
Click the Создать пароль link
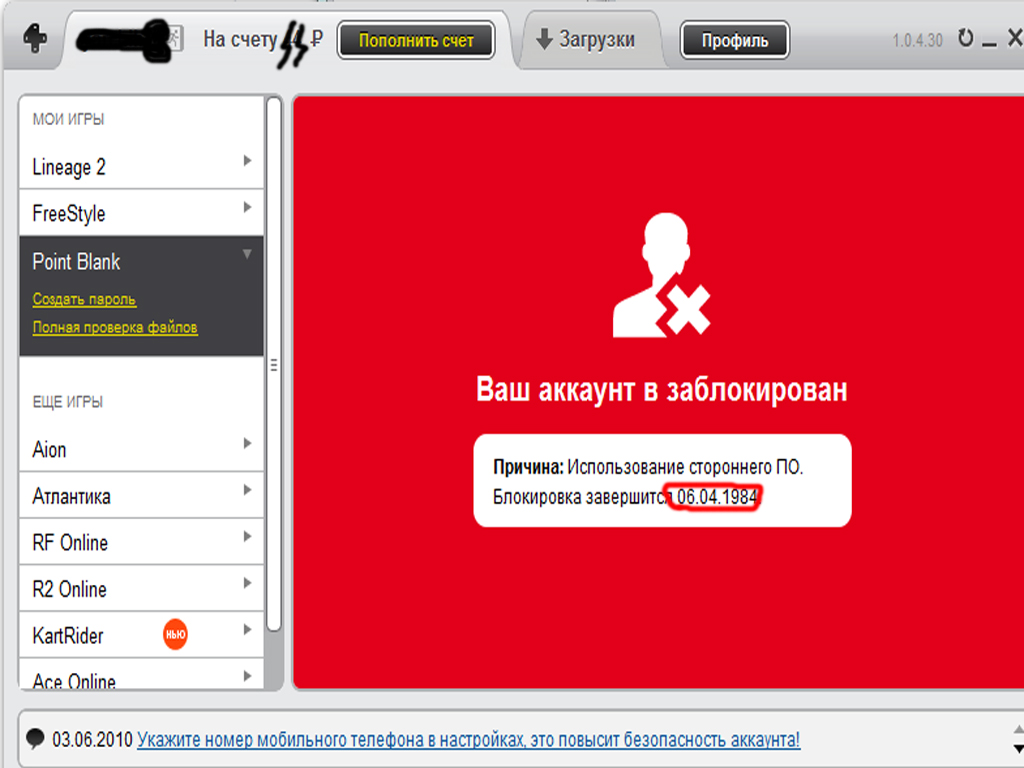[x=84, y=299]
